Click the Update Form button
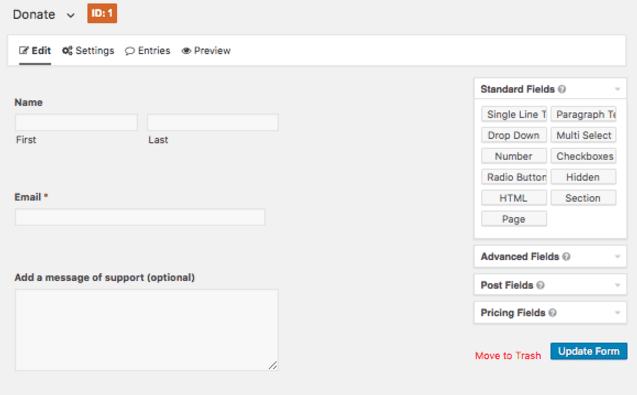This screenshot has width=637, height=395. (589, 352)
